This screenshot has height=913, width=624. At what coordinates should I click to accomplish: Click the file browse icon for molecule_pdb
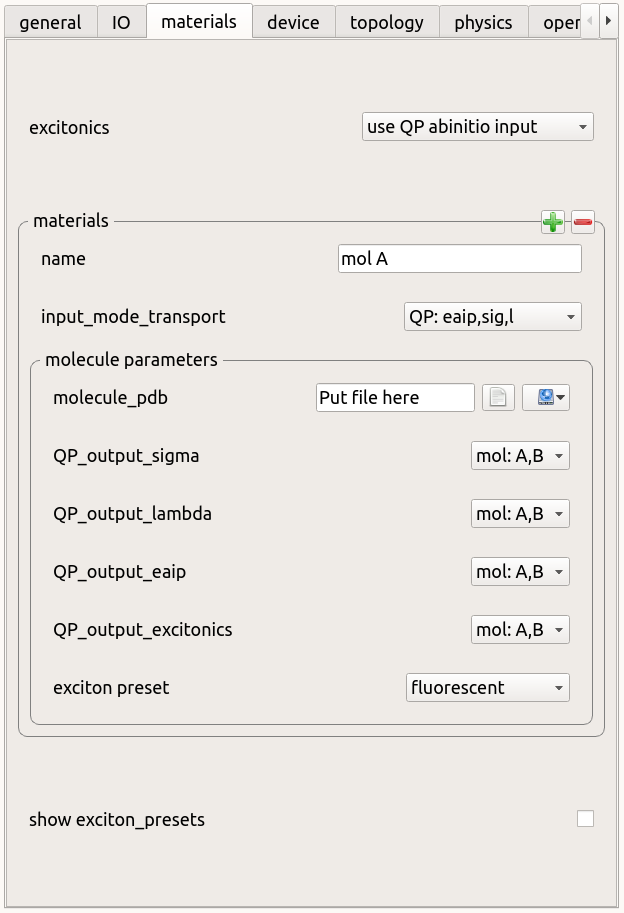coord(498,398)
